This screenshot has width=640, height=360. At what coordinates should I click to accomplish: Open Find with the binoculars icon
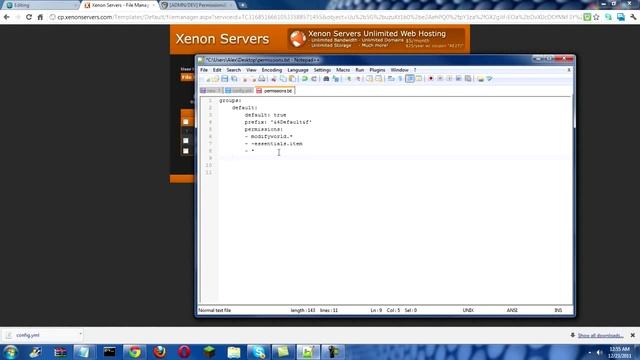point(326,78)
